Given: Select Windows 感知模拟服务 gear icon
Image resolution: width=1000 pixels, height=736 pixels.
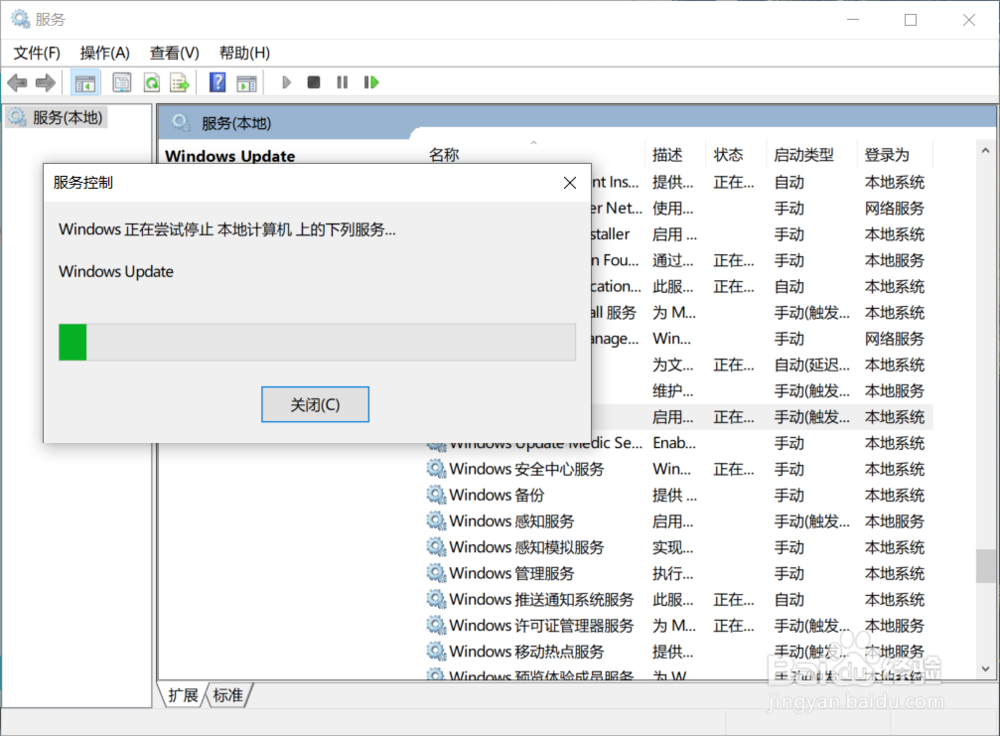Looking at the screenshot, I should tap(436, 548).
